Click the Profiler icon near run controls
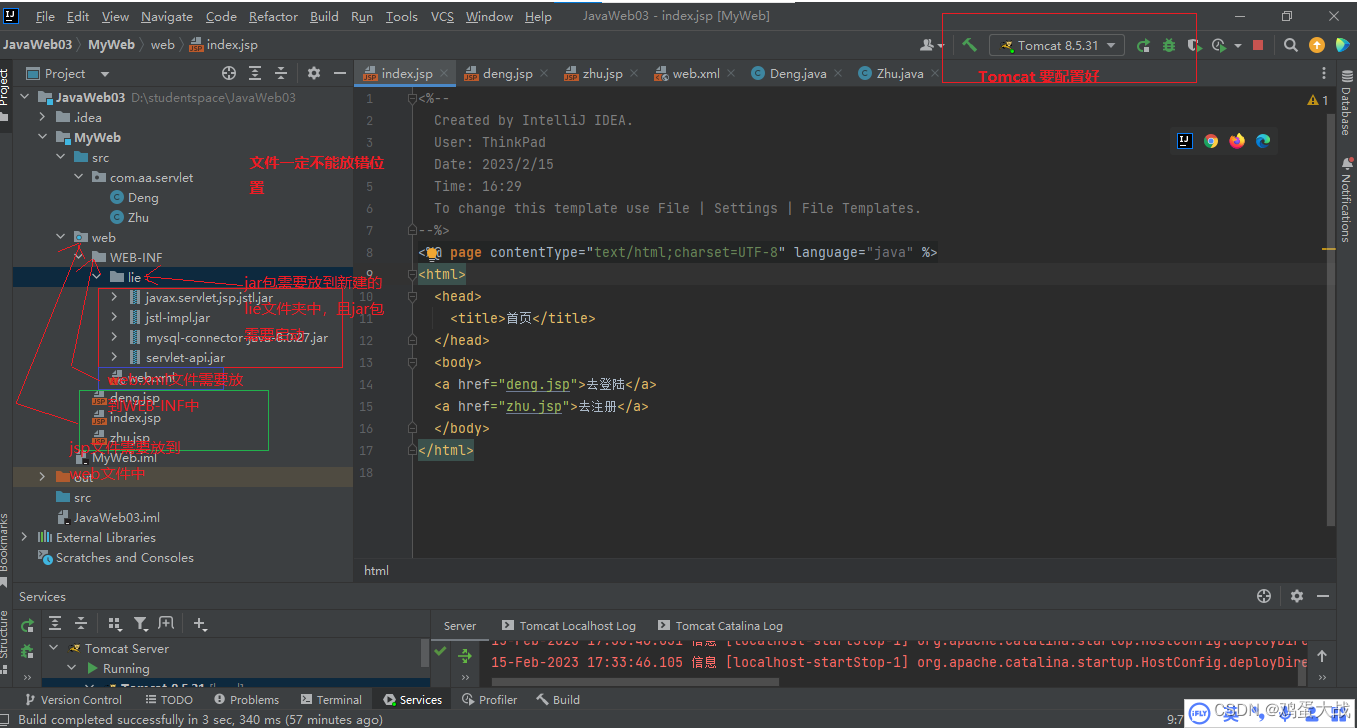 [x=1221, y=45]
